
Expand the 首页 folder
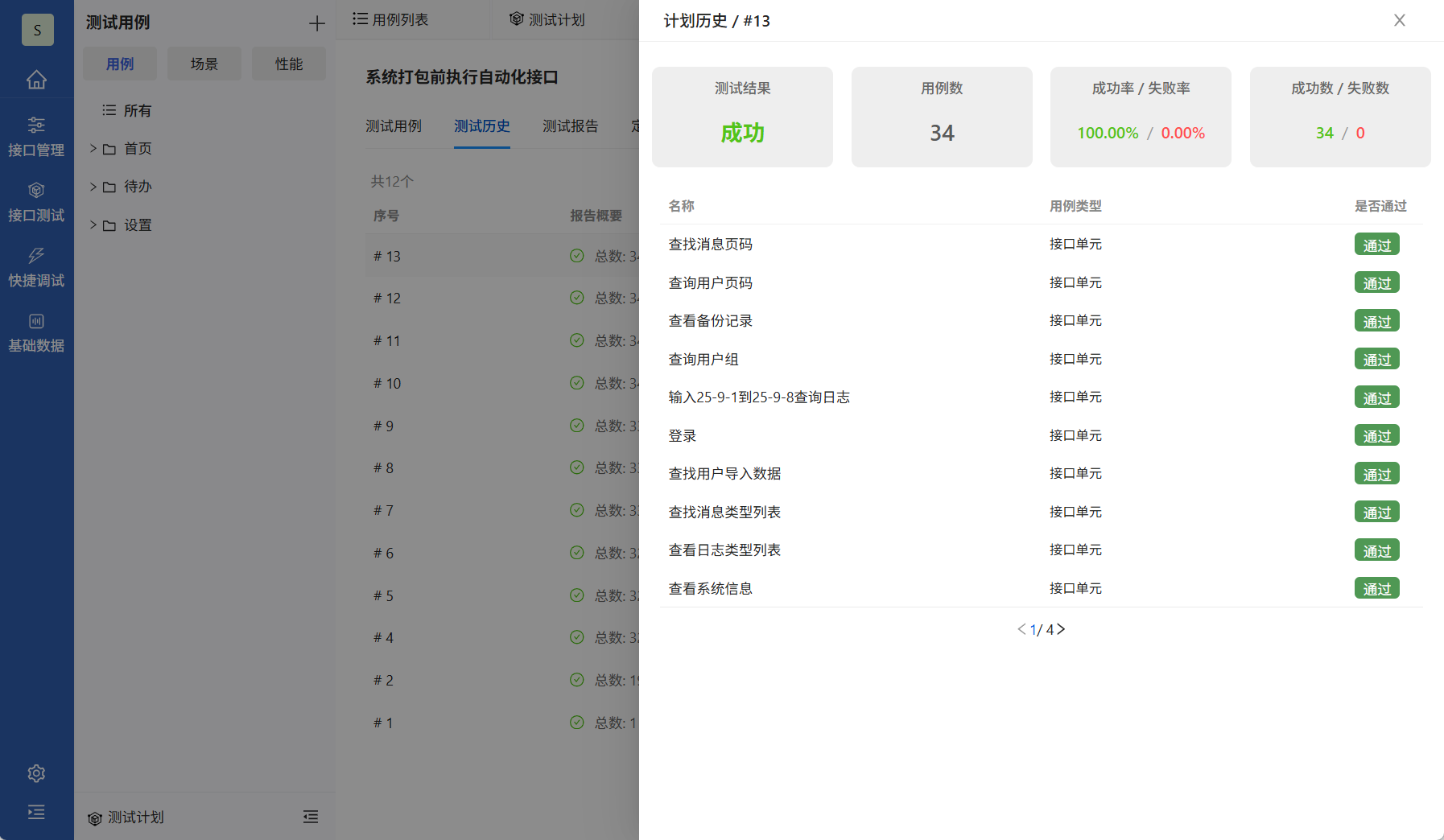point(93,148)
